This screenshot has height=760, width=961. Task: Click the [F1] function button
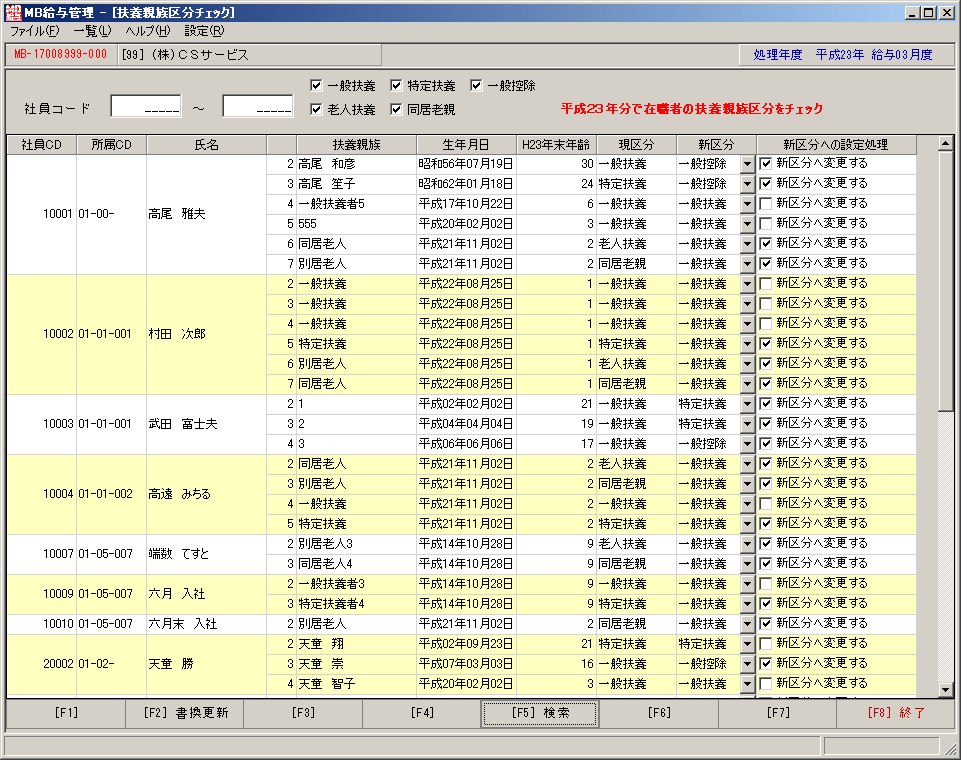(66, 713)
